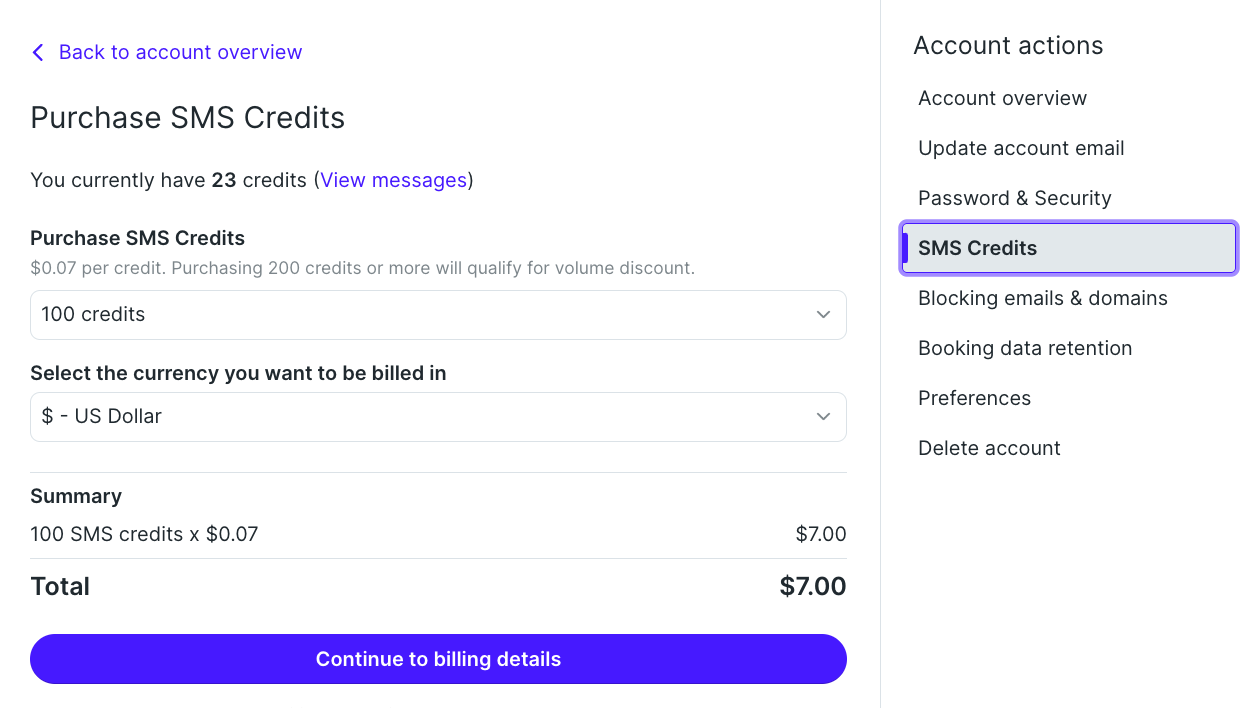Screen dimensions: 1254x708
Task: Click the 'Total' summary row
Action: click(438, 586)
